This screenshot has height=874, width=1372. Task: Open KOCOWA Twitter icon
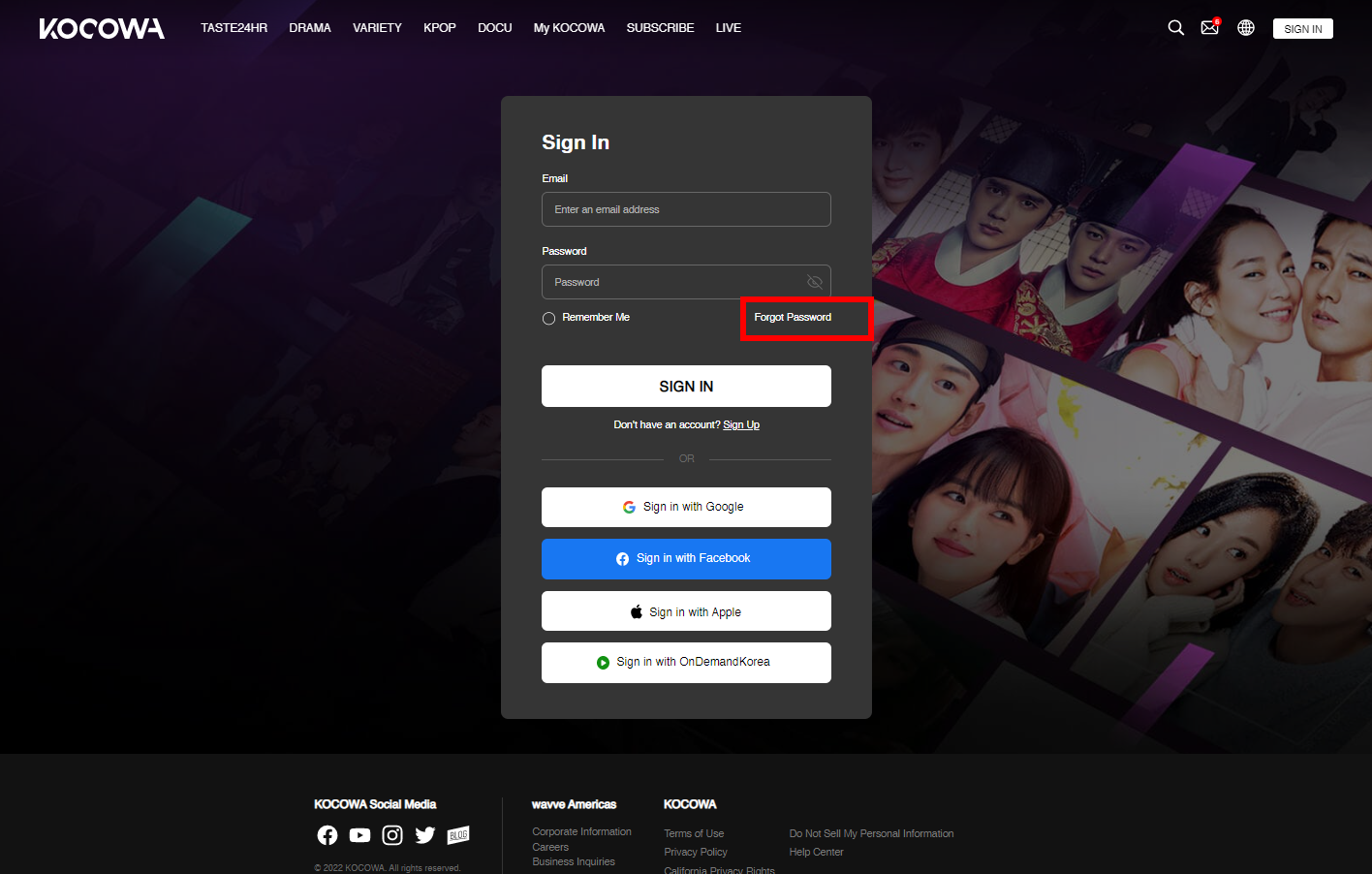pos(425,835)
